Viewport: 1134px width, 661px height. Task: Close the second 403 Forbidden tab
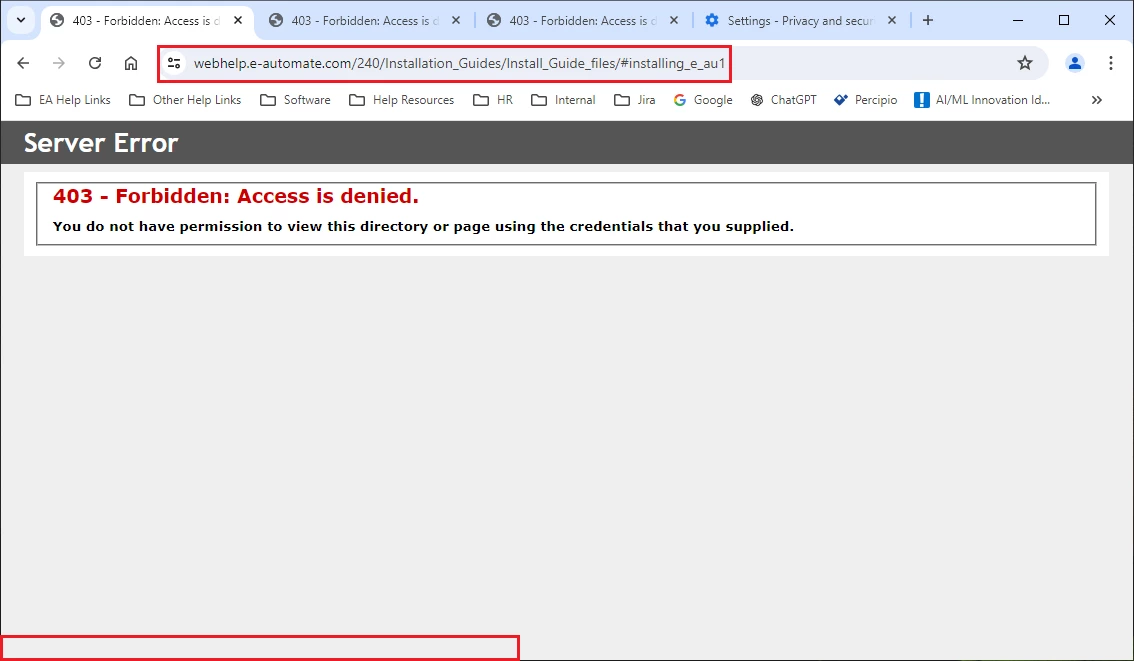(x=456, y=20)
